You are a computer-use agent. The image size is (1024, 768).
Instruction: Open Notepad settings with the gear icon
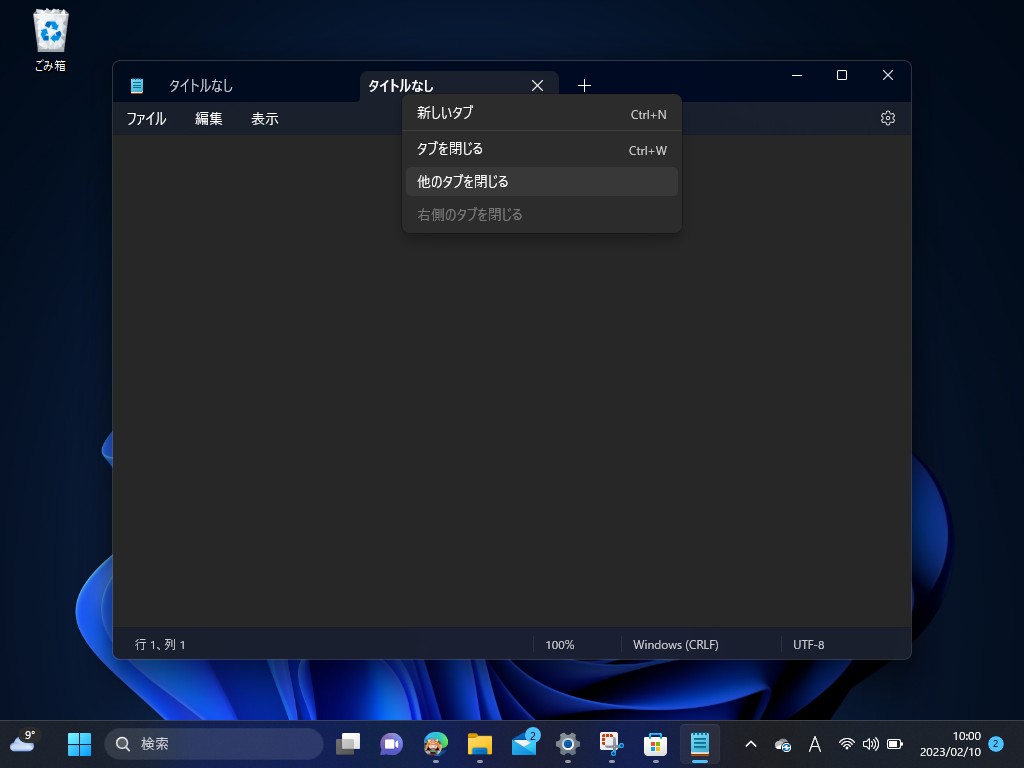point(887,117)
